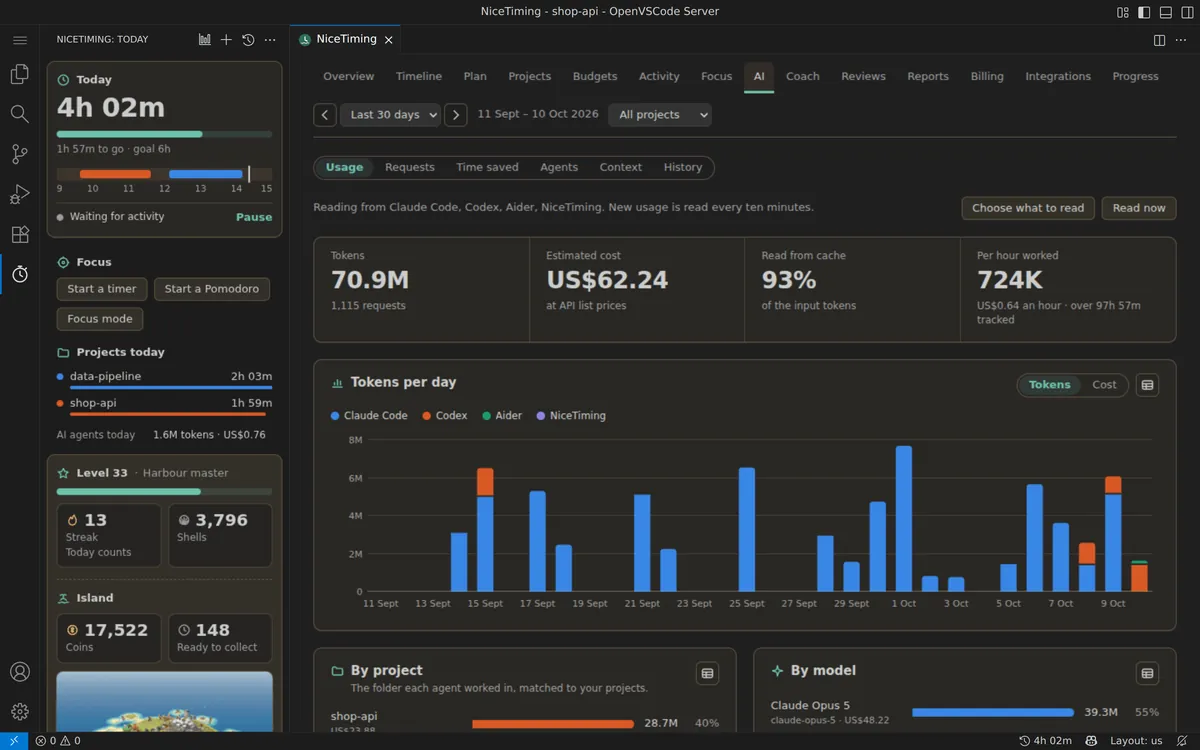
Task: Go to the next date range
Action: point(456,115)
